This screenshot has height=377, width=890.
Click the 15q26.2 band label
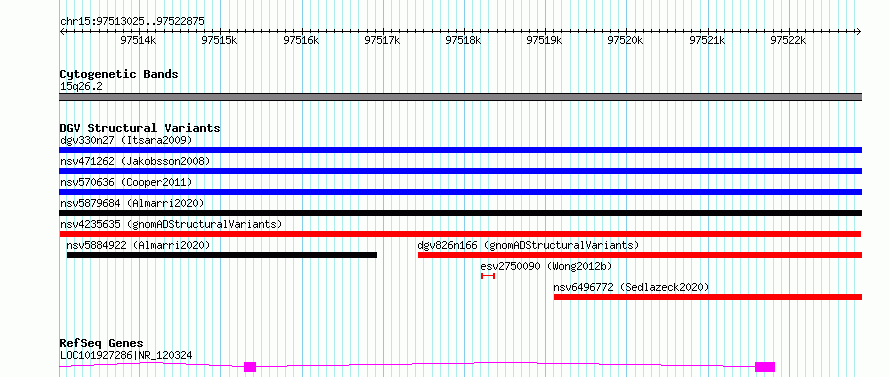(x=81, y=86)
